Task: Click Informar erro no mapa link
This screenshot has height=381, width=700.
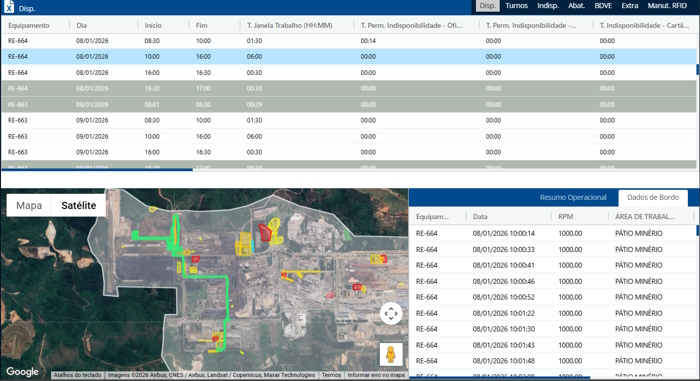Action: (x=376, y=375)
